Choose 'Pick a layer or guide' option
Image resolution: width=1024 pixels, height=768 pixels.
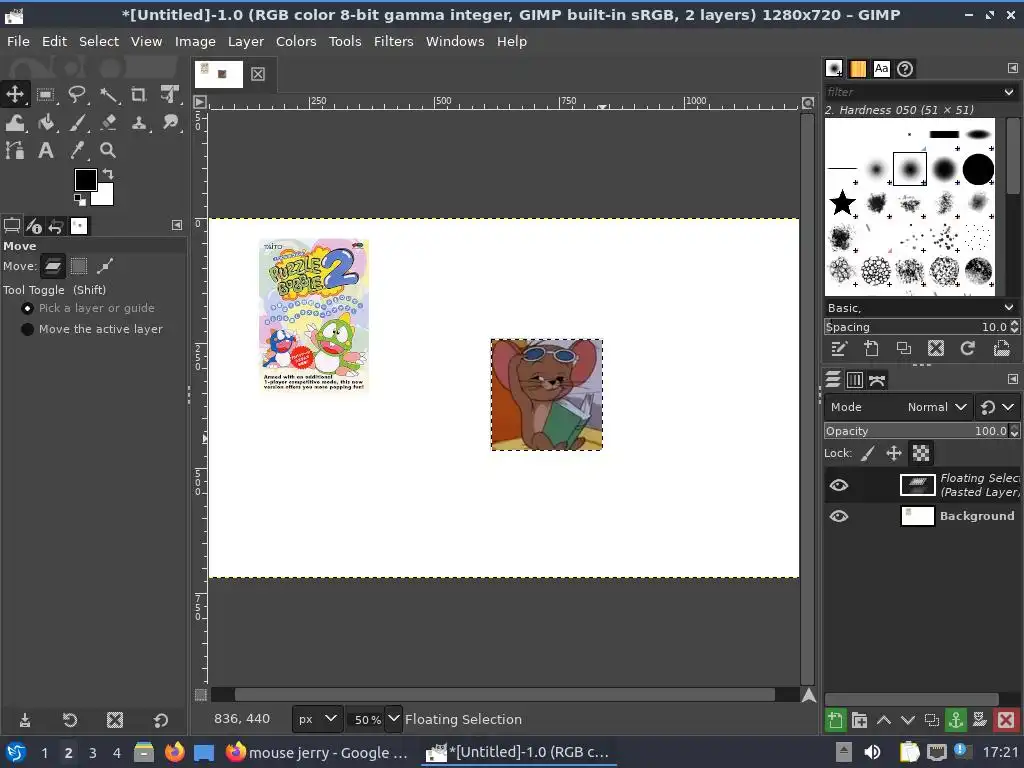(89, 308)
